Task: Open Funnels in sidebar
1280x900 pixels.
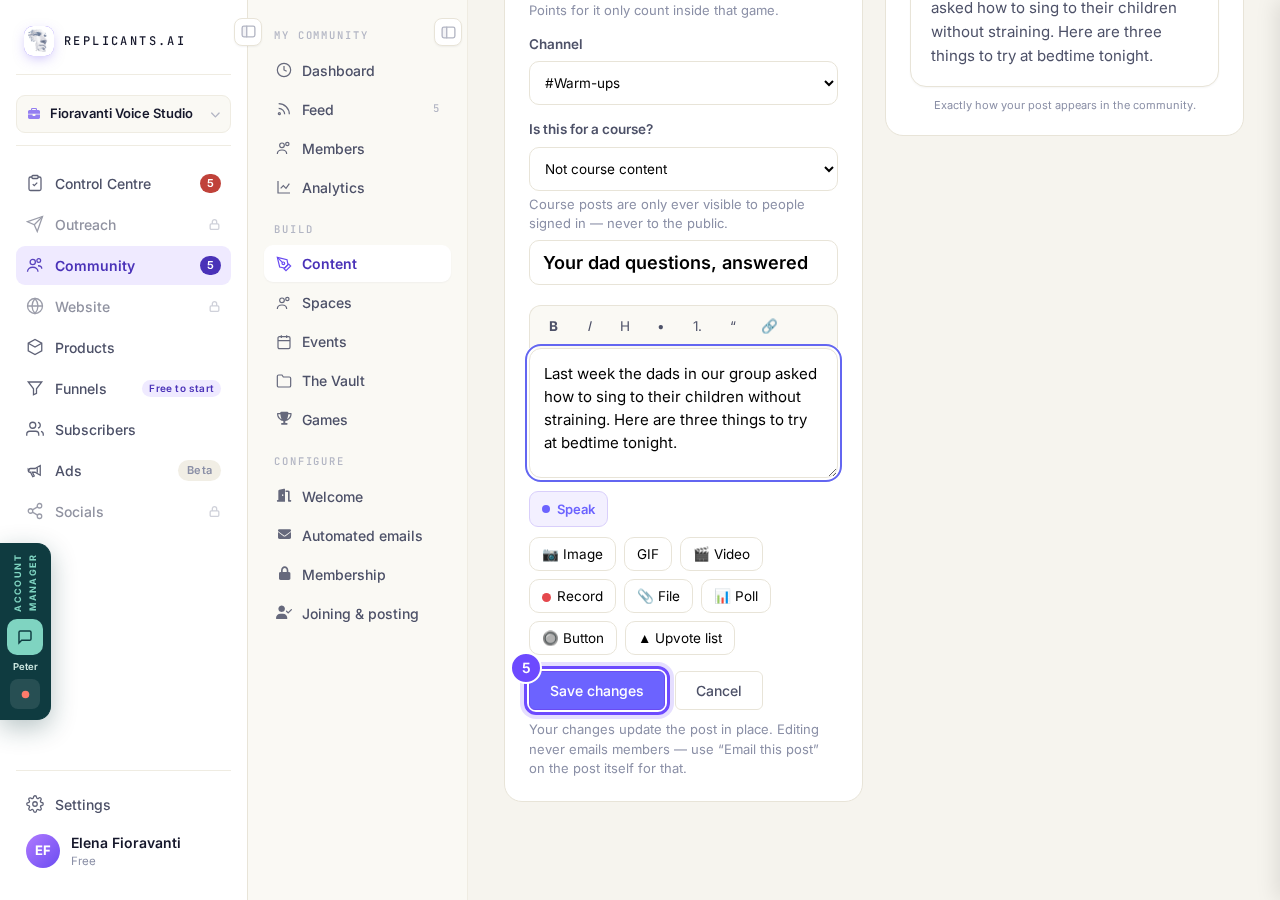Action: tap(123, 389)
